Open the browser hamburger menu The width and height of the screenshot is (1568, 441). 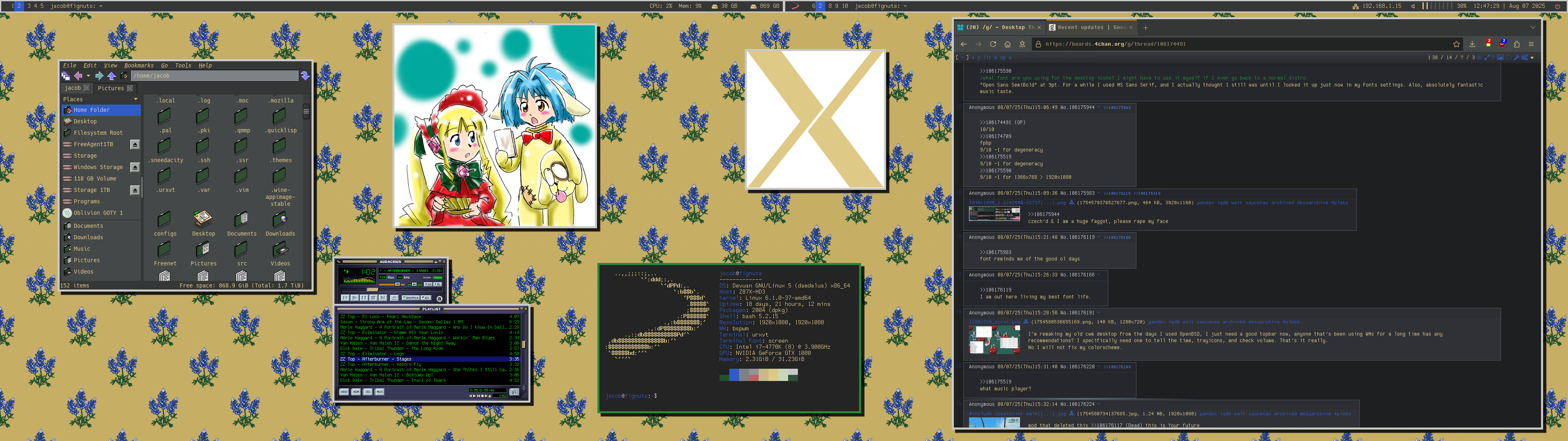click(1532, 44)
